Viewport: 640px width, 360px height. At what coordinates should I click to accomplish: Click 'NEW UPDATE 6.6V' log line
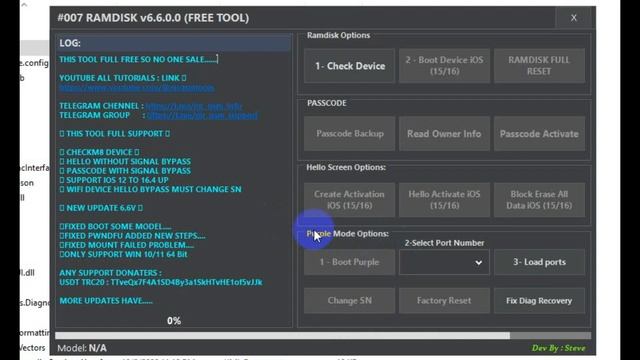(101, 208)
